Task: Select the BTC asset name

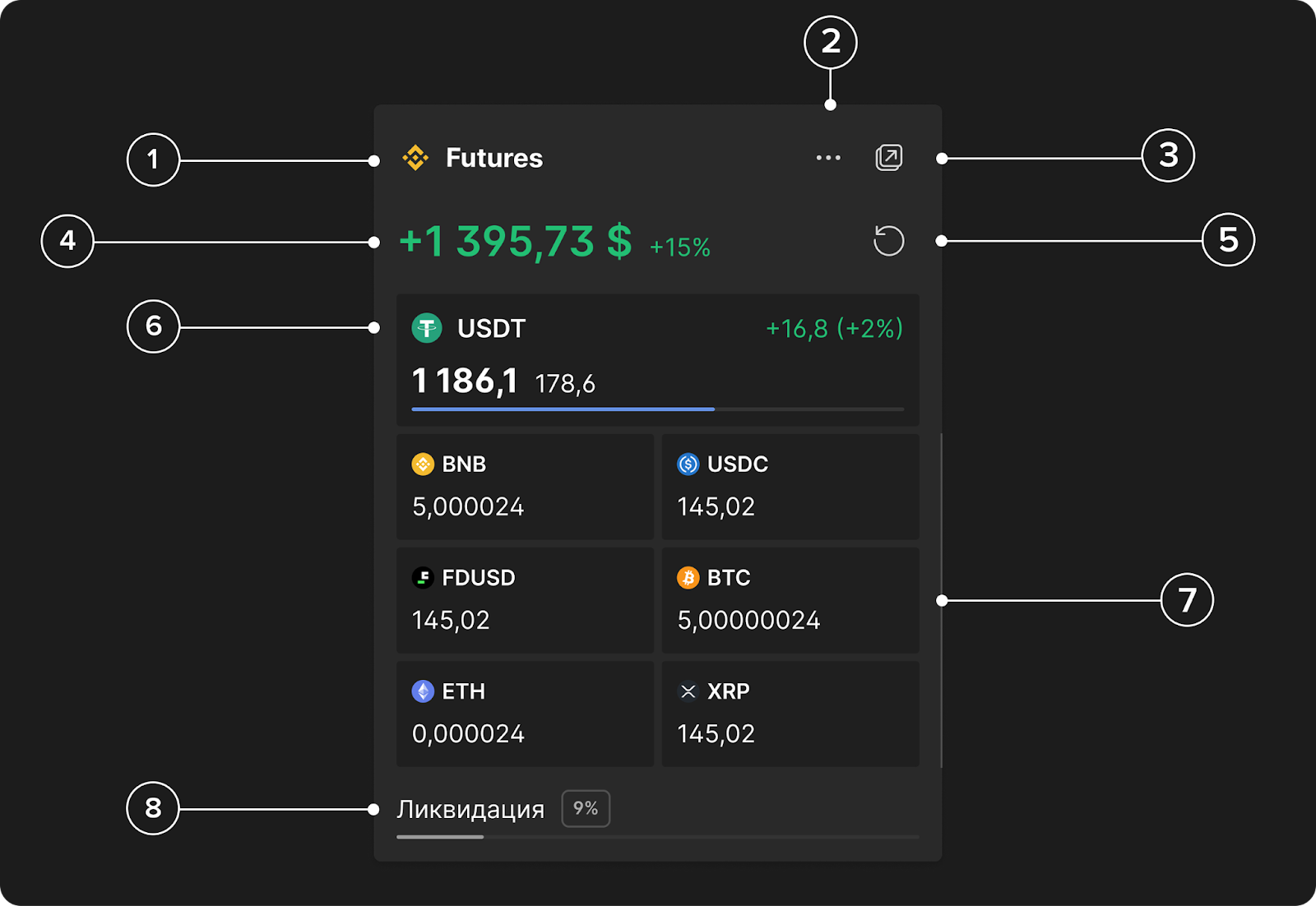Action: click(x=729, y=577)
